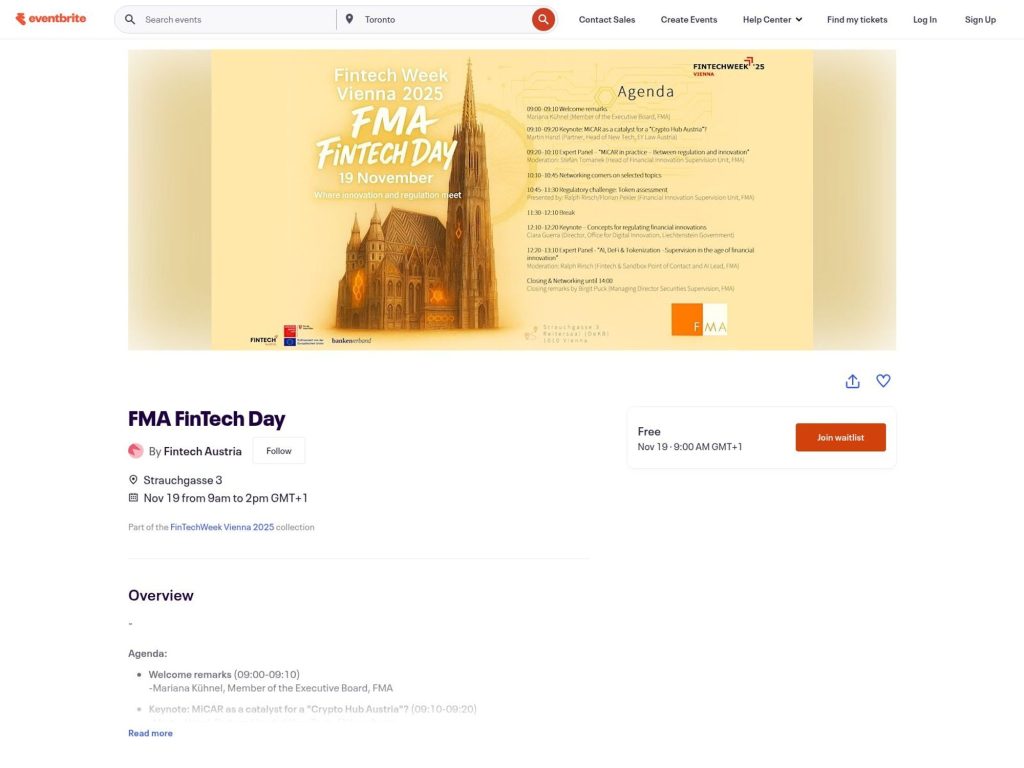Click Join waitlist

(x=840, y=437)
